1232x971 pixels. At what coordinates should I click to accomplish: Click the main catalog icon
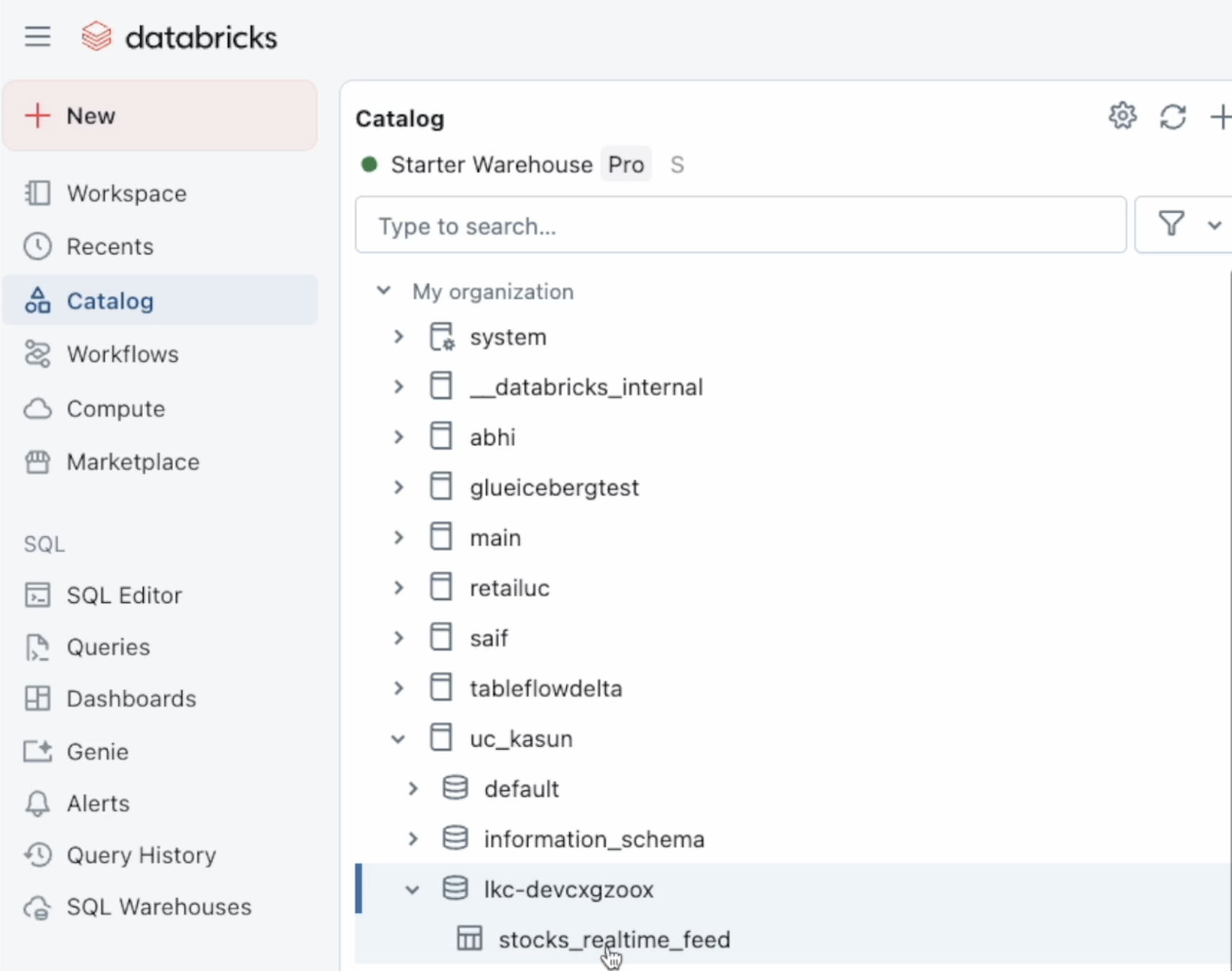(441, 537)
